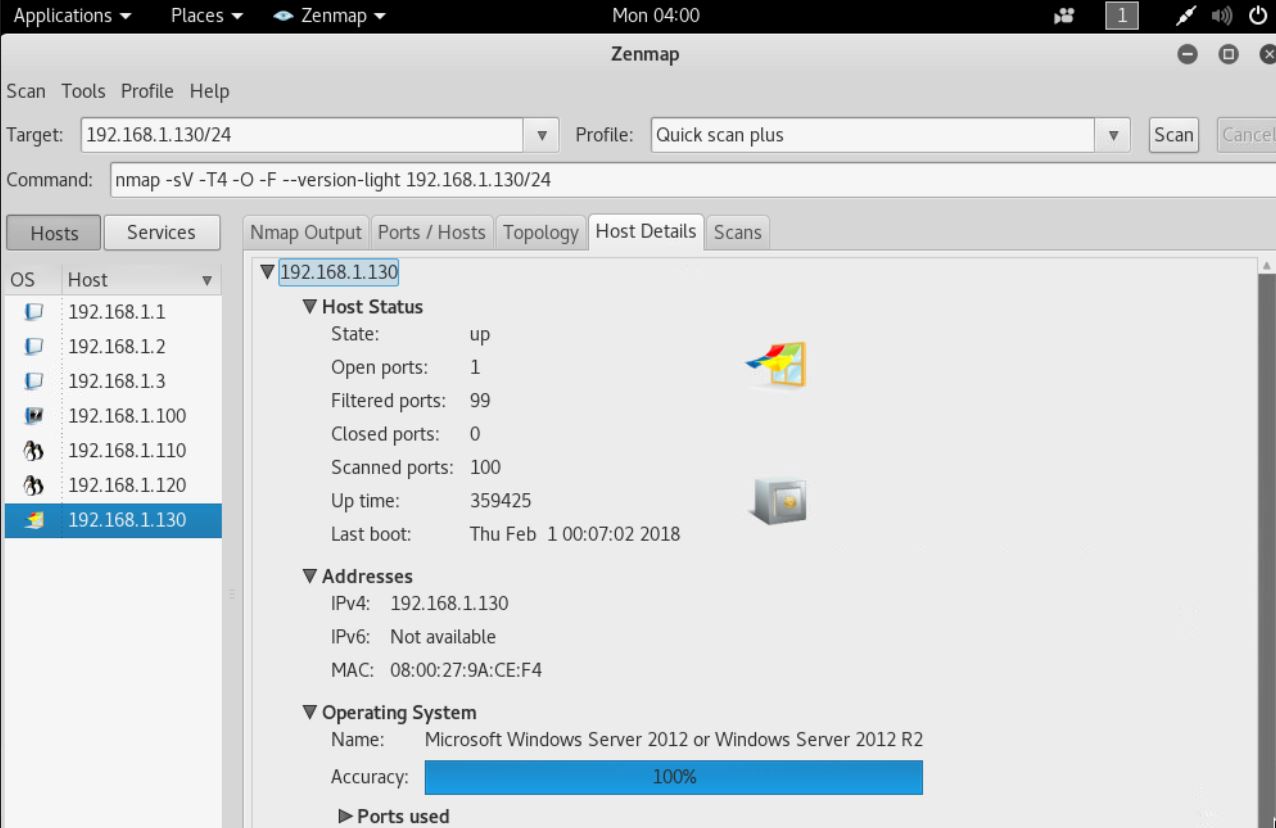Screen dimensions: 1276x828
Task: Switch to the Services view
Action: tap(161, 231)
